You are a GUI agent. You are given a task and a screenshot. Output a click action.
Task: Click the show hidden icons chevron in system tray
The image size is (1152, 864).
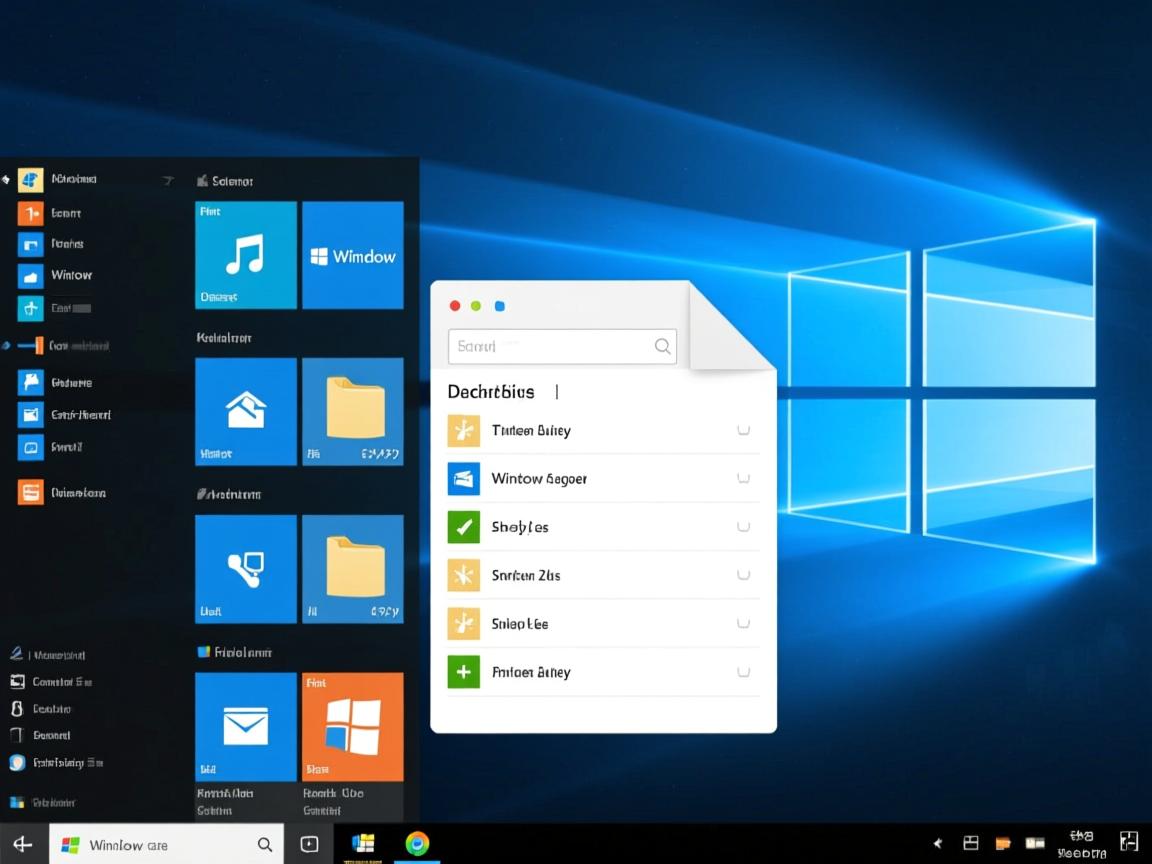tap(937, 843)
